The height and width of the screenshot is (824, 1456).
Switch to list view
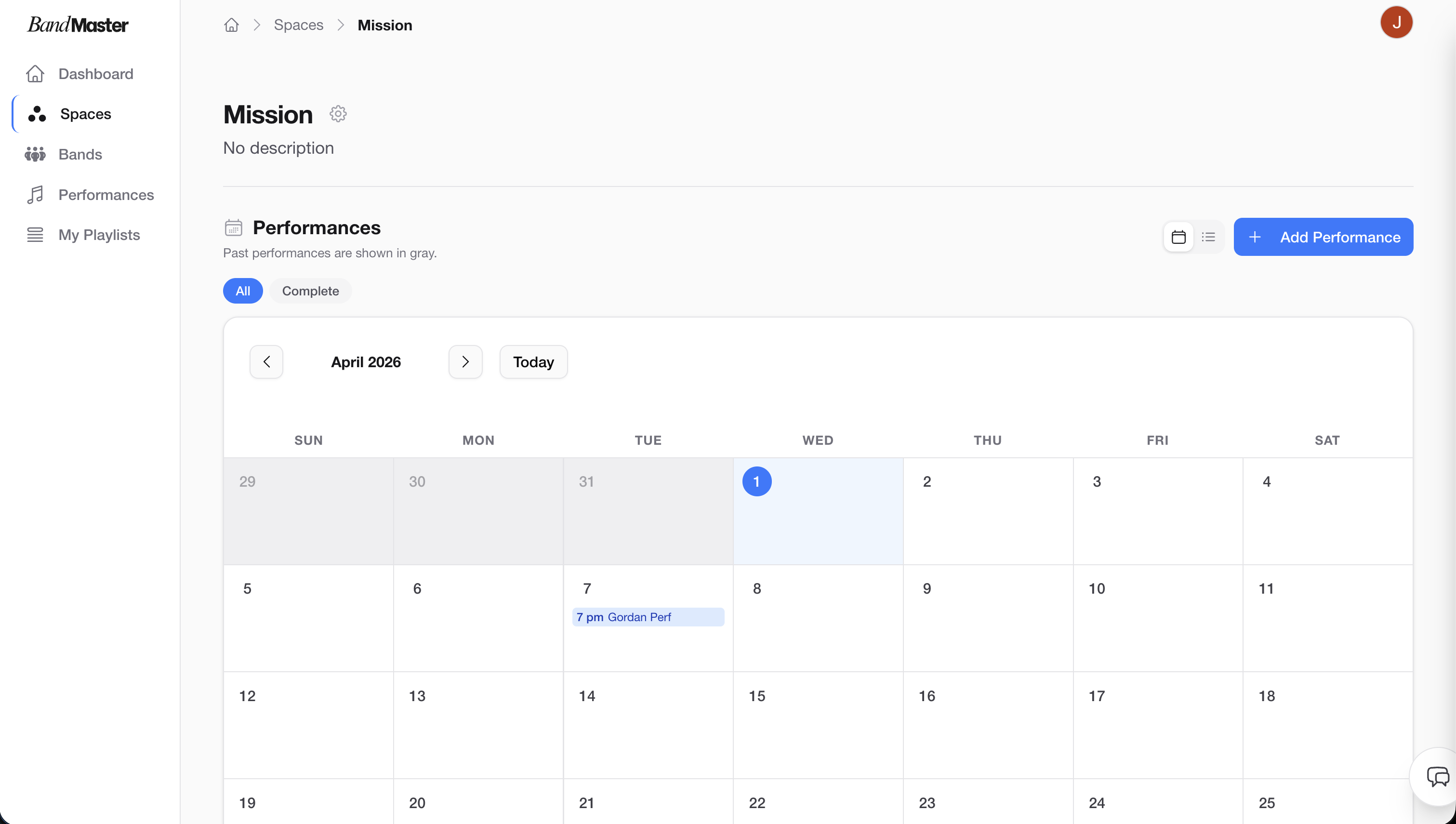click(x=1208, y=237)
